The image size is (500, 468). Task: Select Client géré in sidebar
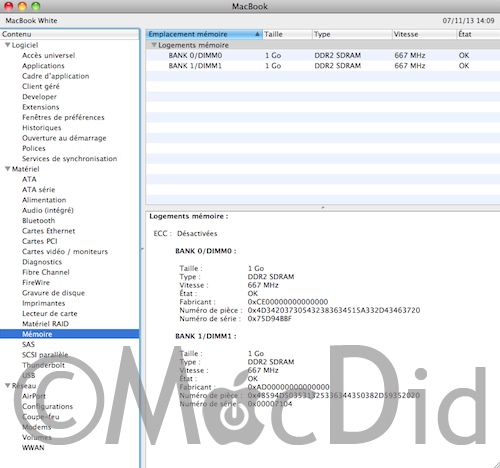(41, 86)
